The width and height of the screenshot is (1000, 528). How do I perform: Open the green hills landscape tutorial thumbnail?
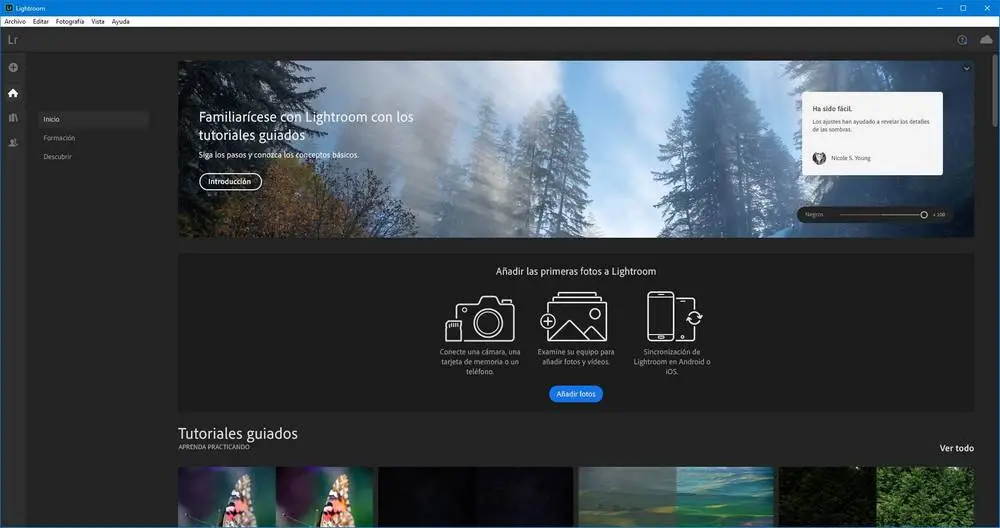tap(676, 497)
